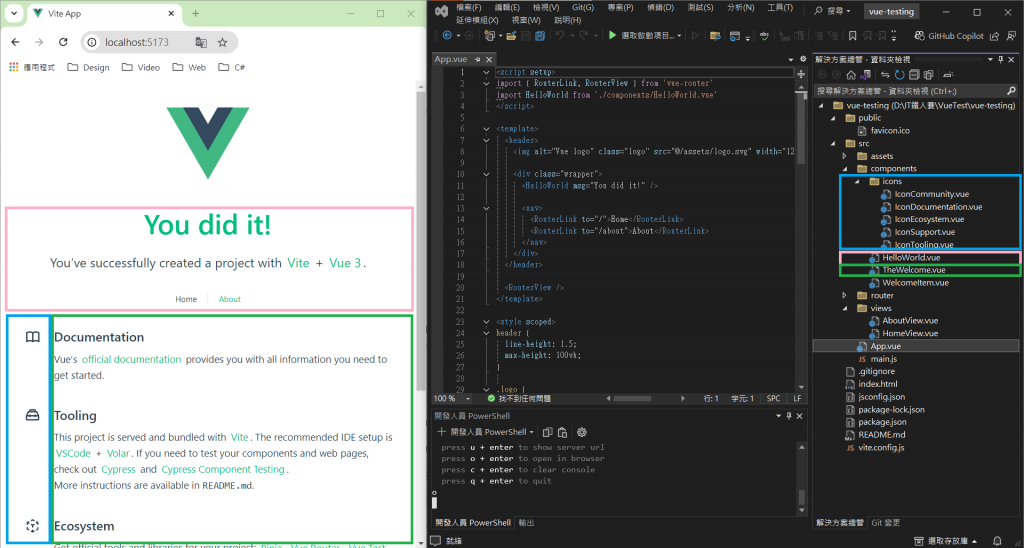Open the 檔案(F) menu
This screenshot has width=1024, height=548.
(468, 8)
